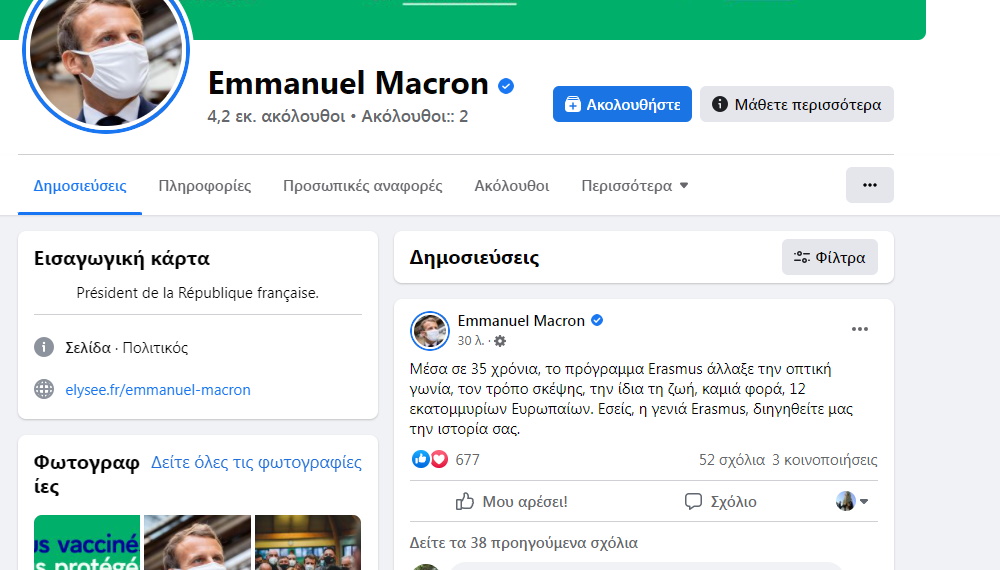Switch to the Πληροφορίες tab
The height and width of the screenshot is (570, 1000).
(205, 186)
